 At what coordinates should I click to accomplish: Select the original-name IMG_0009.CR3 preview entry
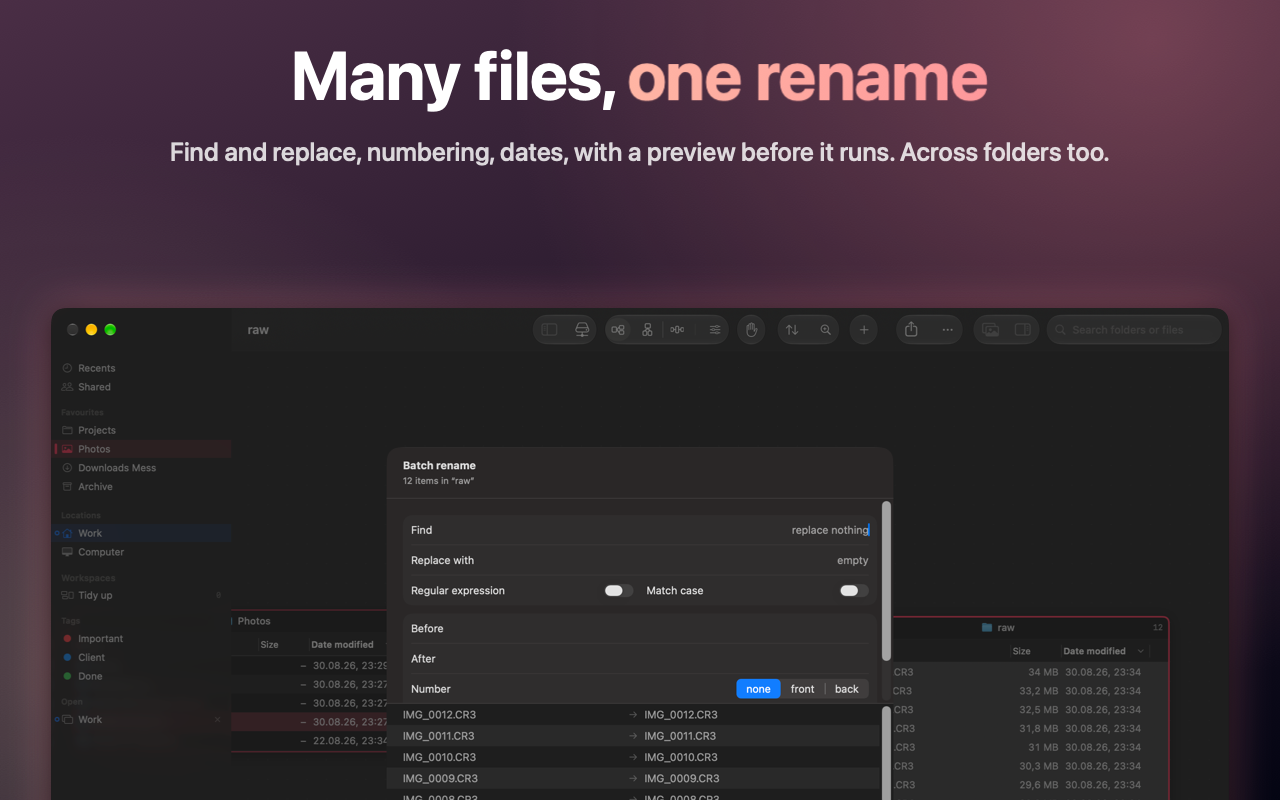point(440,778)
